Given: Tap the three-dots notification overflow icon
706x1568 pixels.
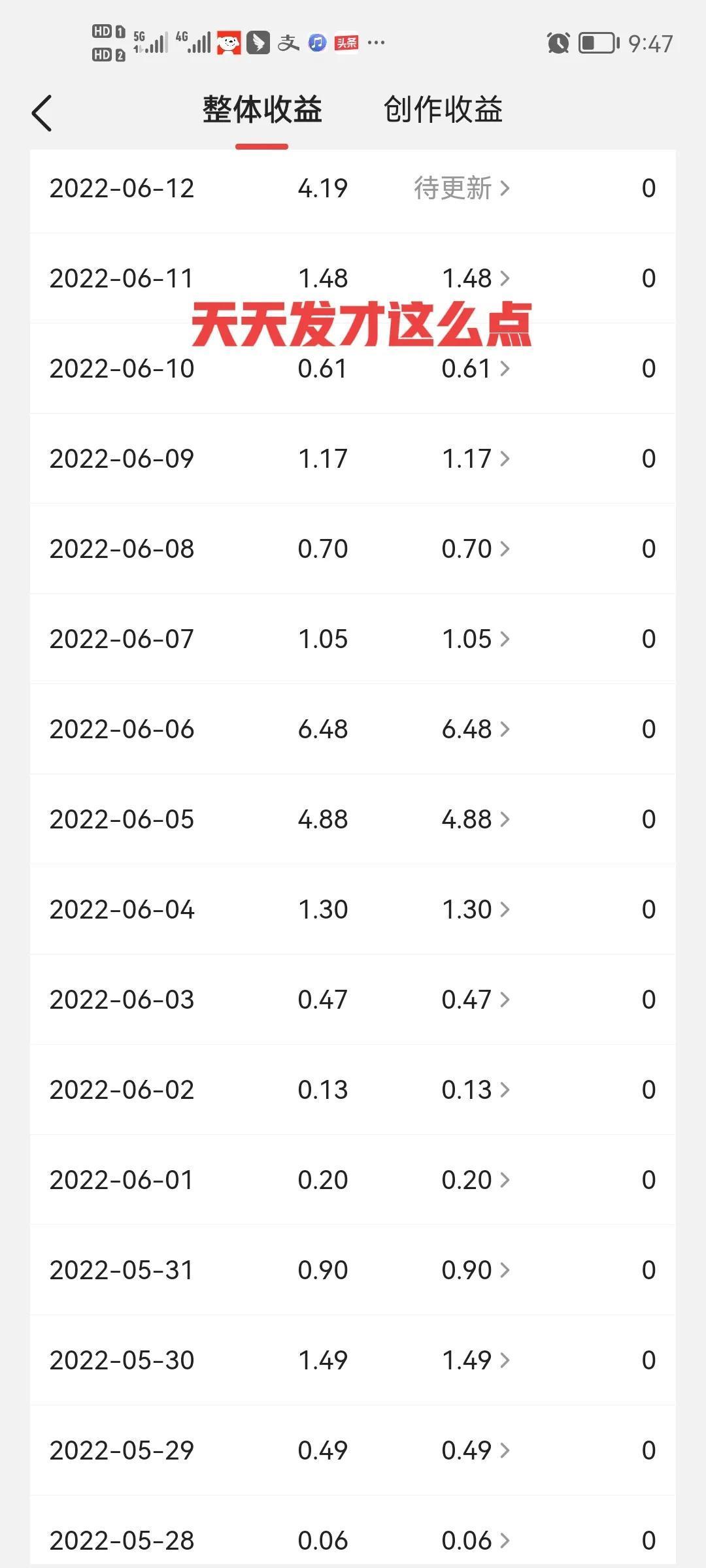Looking at the screenshot, I should pos(377,43).
